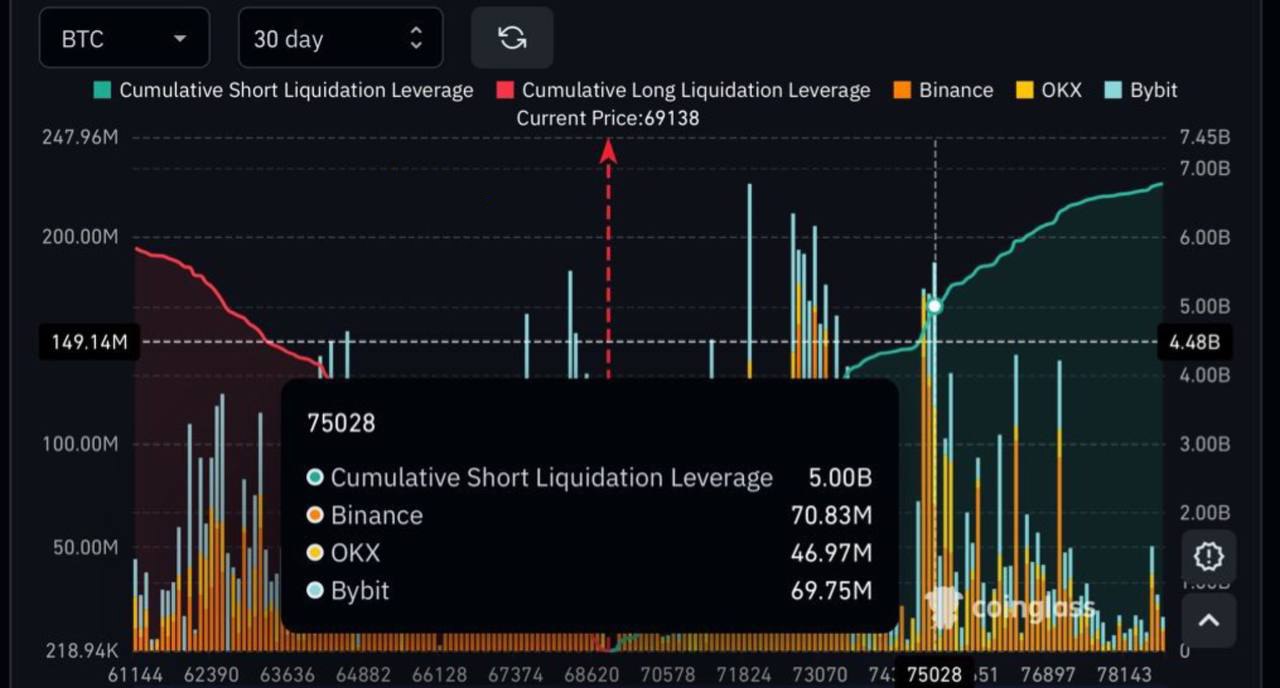Click the red arrow at current price line
The width and height of the screenshot is (1280, 688).
(x=608, y=152)
